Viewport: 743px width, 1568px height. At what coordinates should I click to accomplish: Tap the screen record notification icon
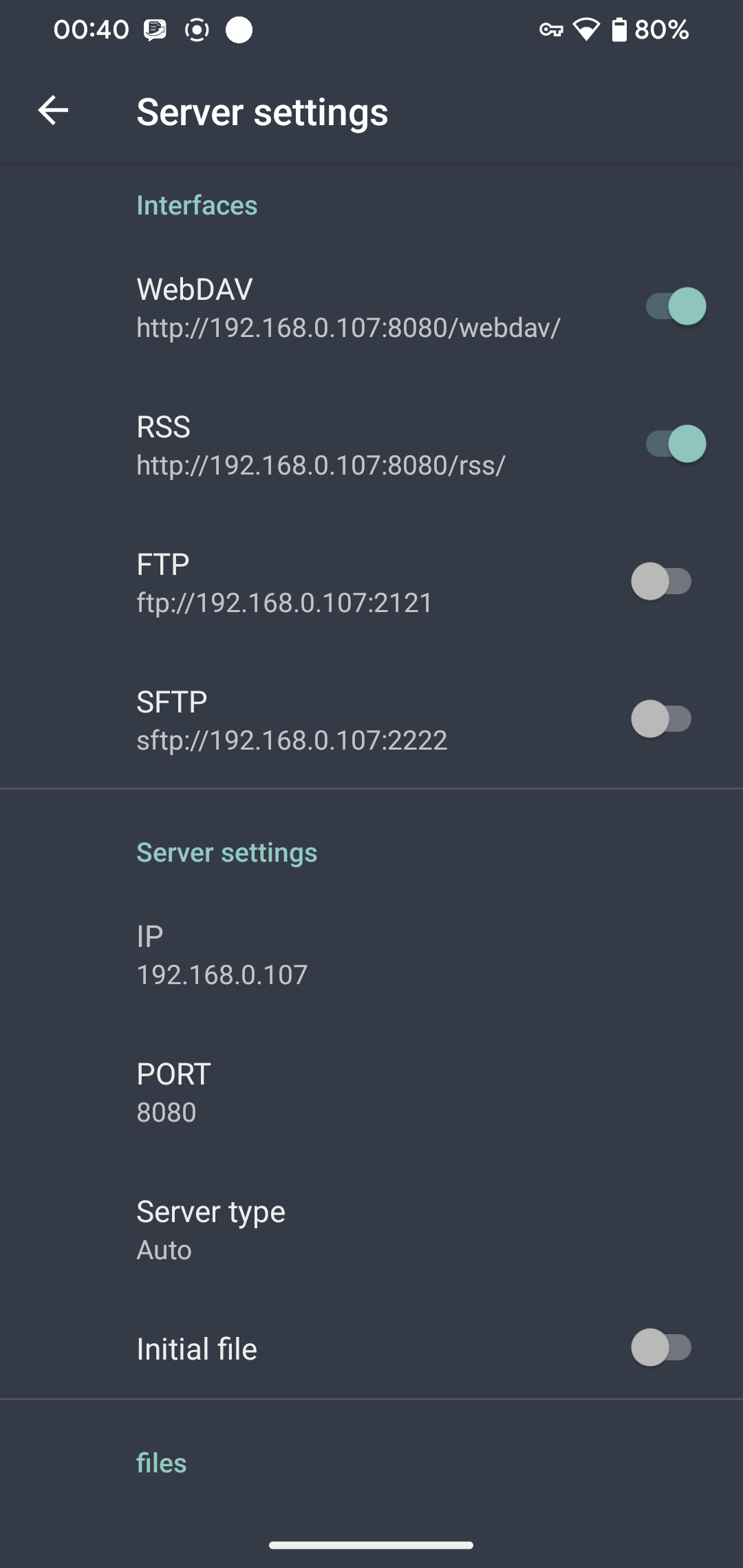(x=197, y=30)
